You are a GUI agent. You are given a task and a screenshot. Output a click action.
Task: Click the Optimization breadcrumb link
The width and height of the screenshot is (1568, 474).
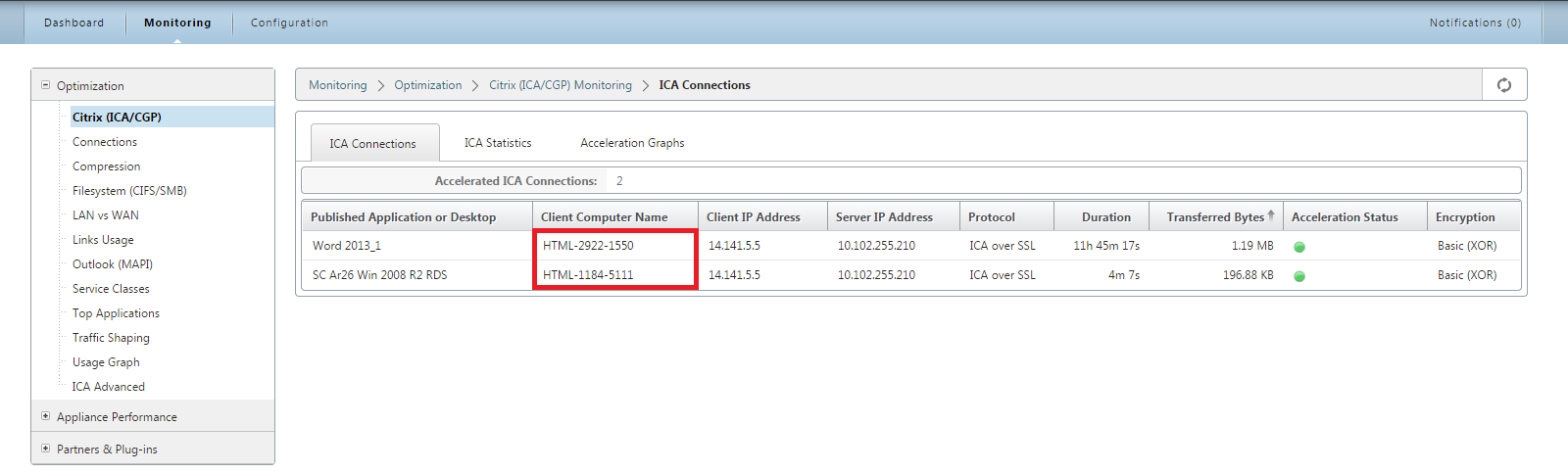(428, 85)
